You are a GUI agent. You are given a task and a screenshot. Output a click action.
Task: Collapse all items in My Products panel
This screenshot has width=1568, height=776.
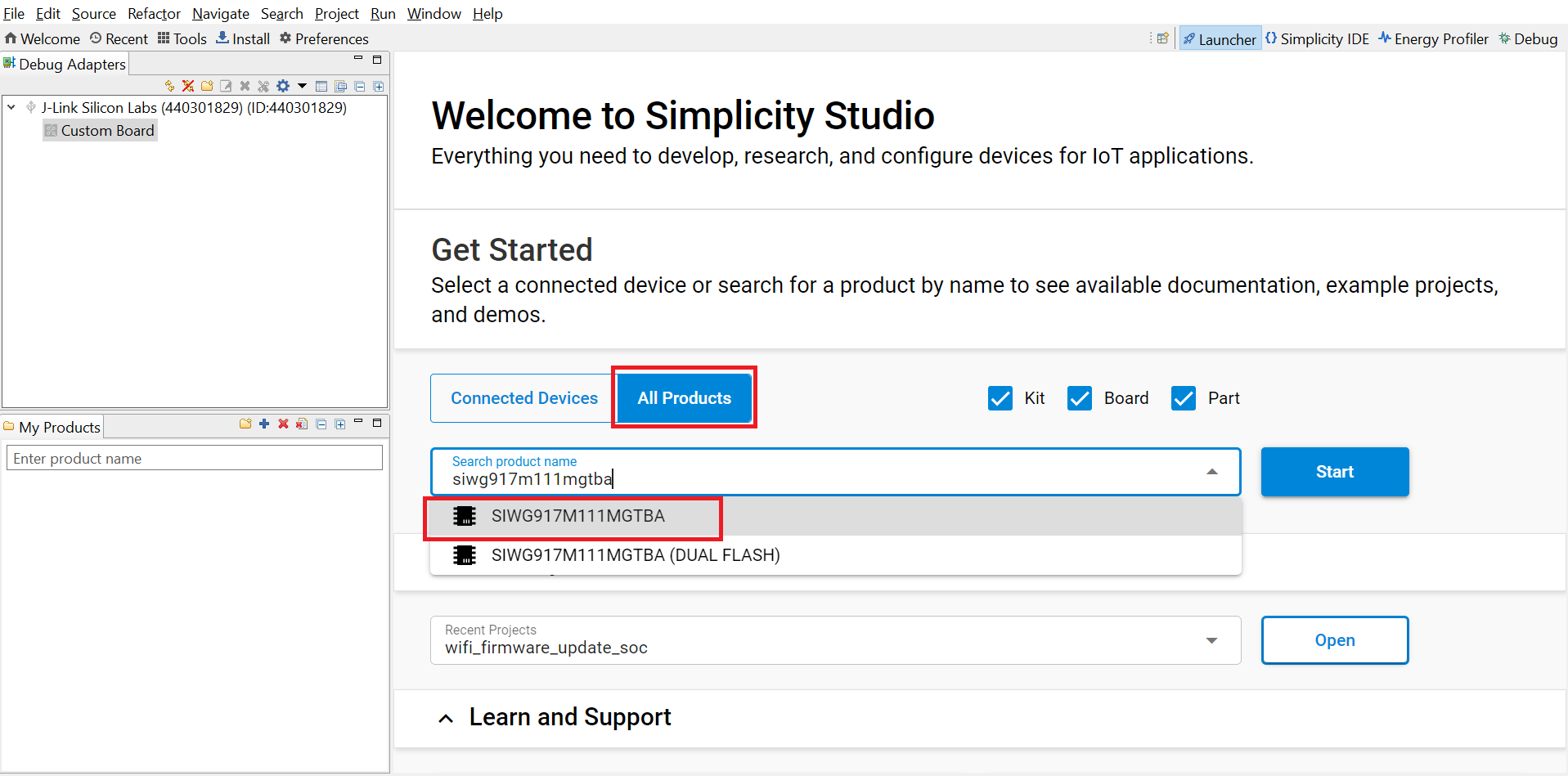click(321, 424)
